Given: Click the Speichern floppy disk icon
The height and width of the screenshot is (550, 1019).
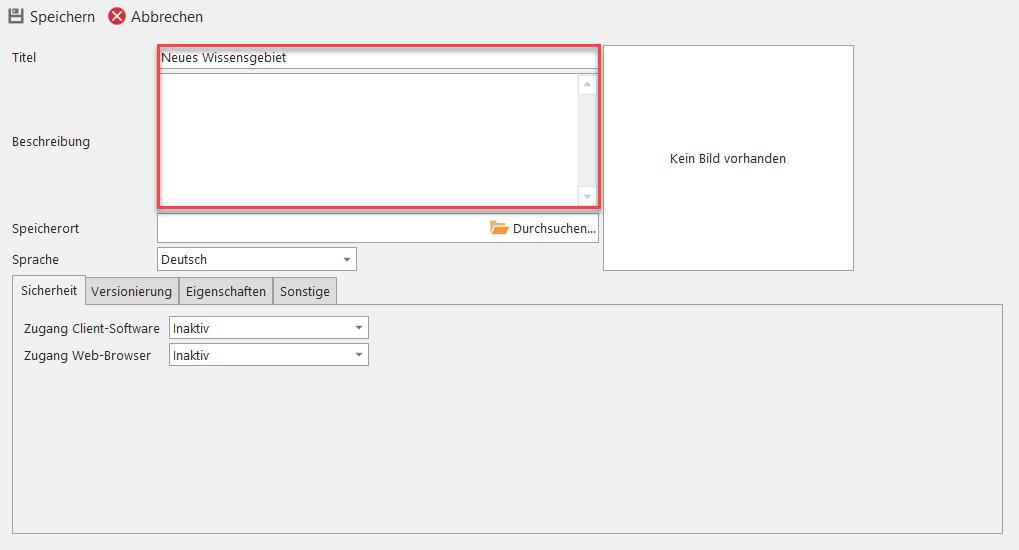Looking at the screenshot, I should [16, 17].
